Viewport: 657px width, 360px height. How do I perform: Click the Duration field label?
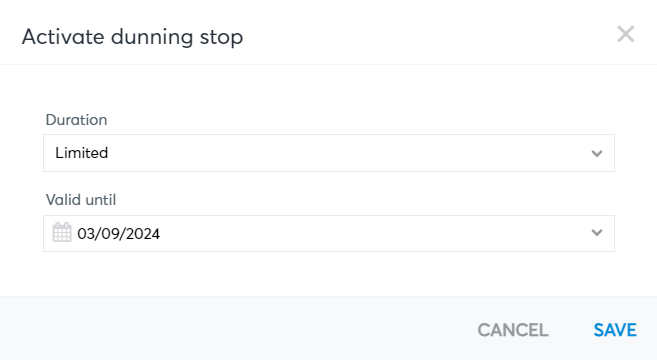[x=76, y=120]
